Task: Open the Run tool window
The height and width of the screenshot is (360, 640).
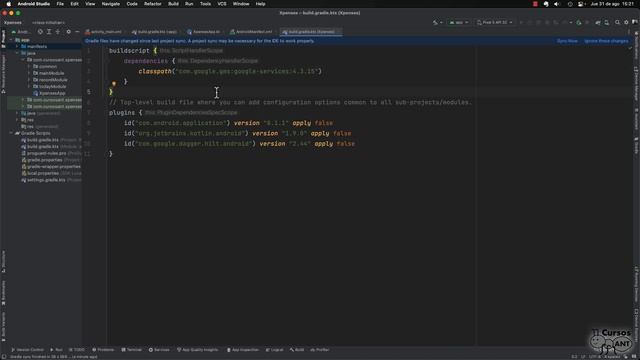Action: [x=56, y=350]
